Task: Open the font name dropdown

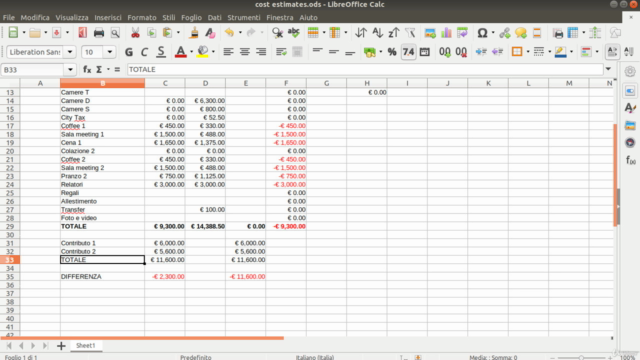Action: 70,52
